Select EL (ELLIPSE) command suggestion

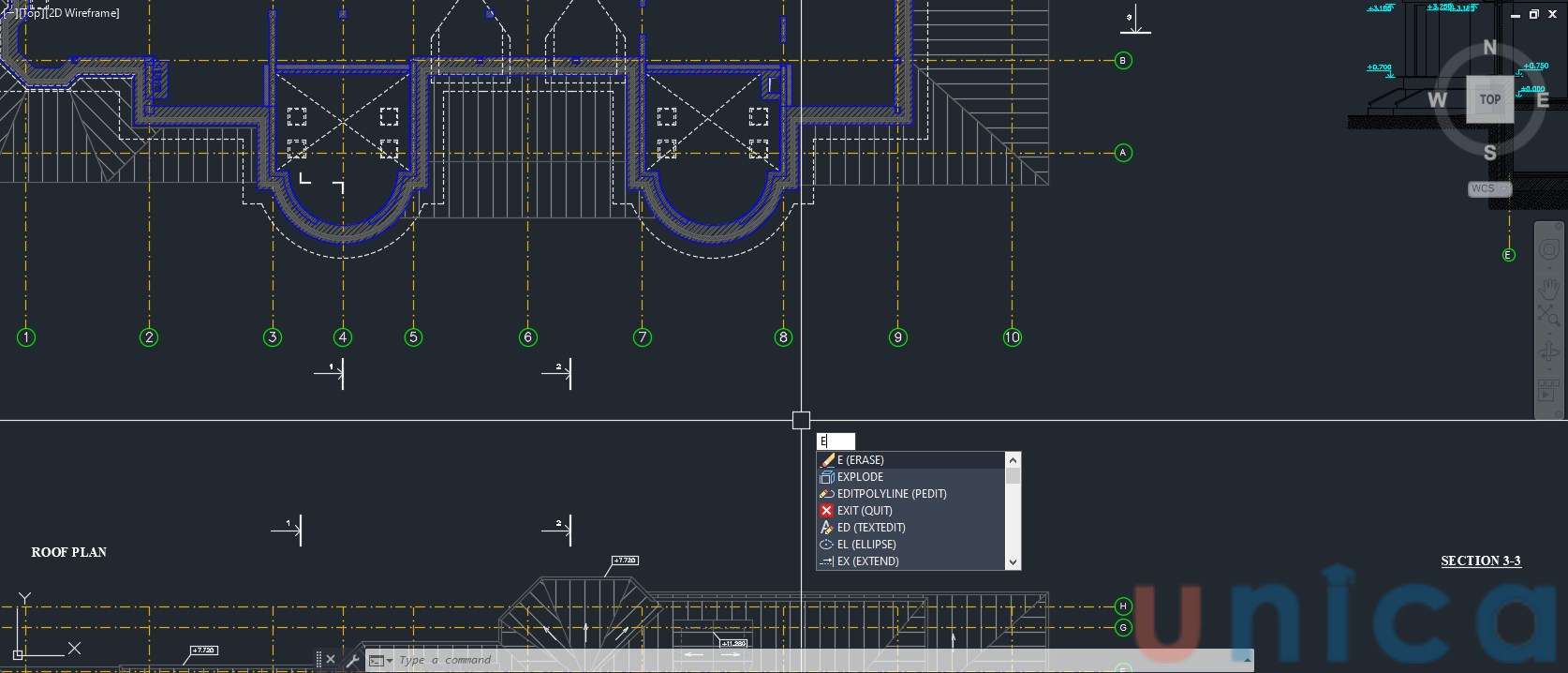coord(866,545)
